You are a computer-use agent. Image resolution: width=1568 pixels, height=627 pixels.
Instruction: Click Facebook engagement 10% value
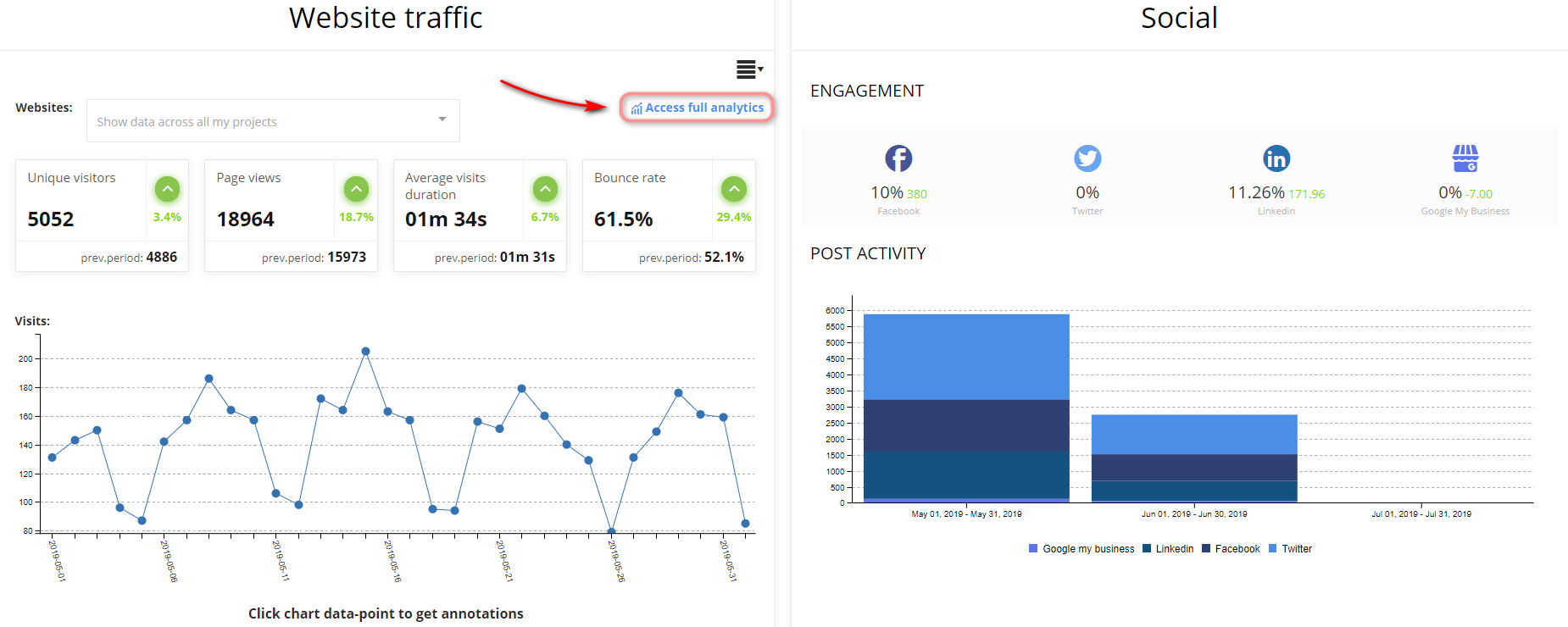coord(887,192)
